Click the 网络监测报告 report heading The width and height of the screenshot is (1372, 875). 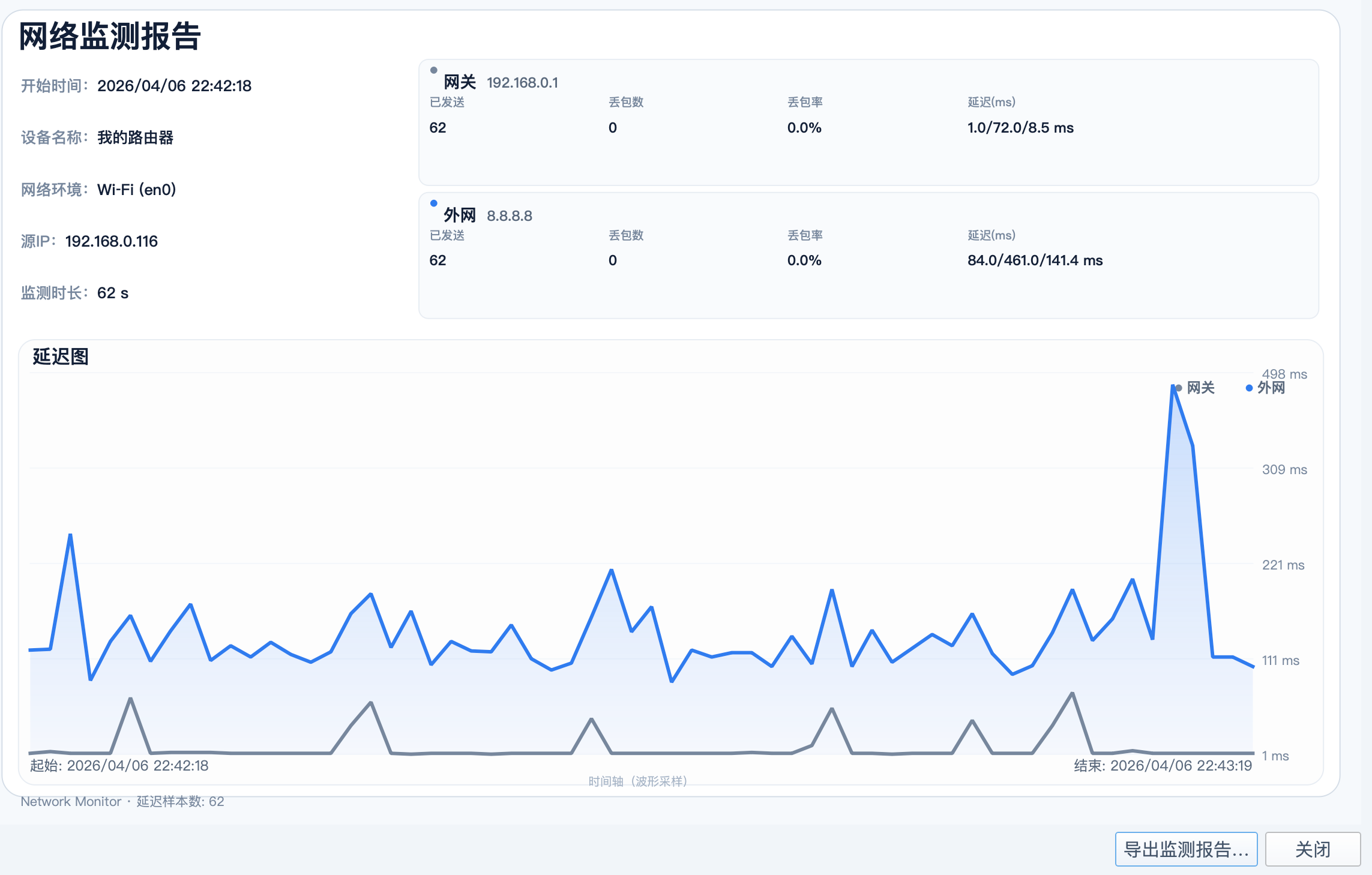click(110, 36)
